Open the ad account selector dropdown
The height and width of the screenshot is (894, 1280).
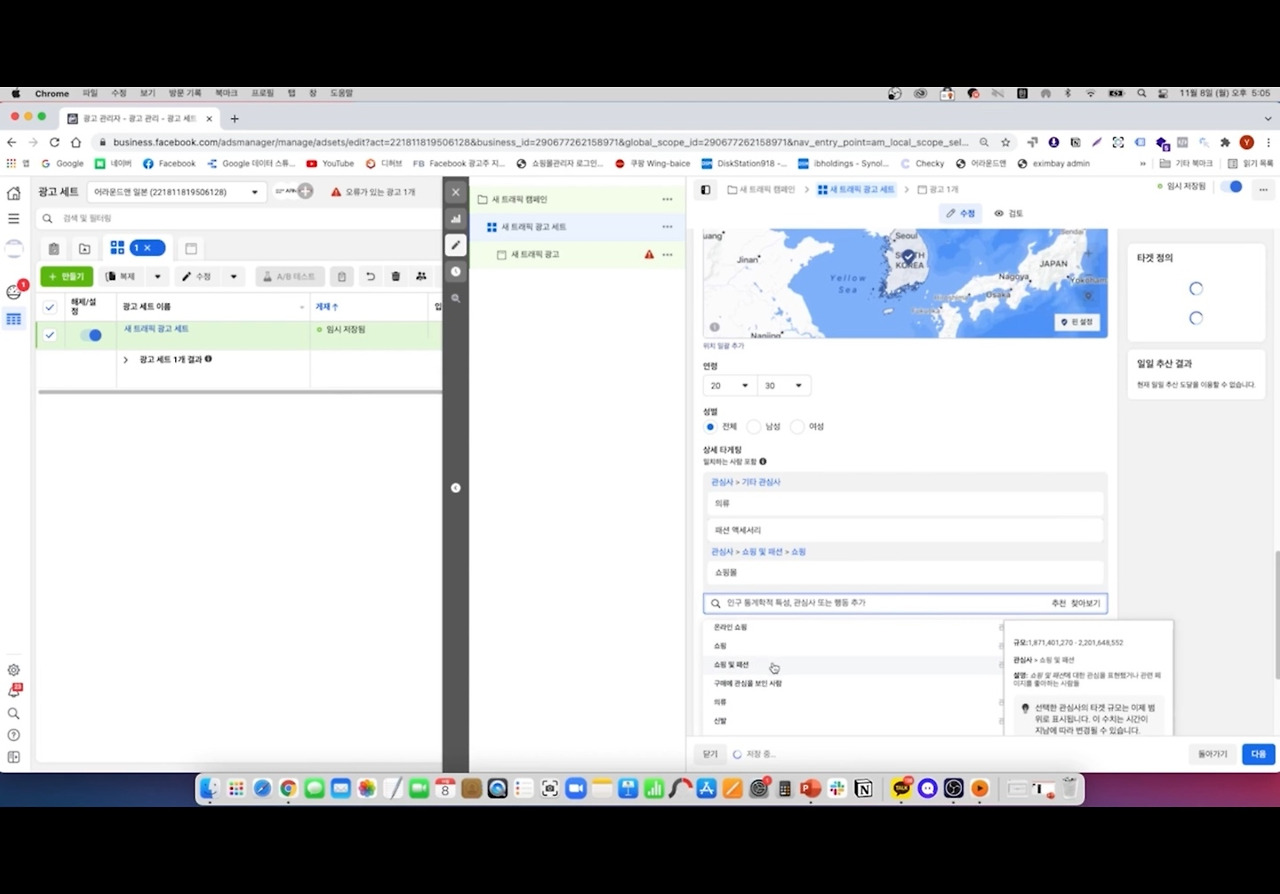[176, 191]
